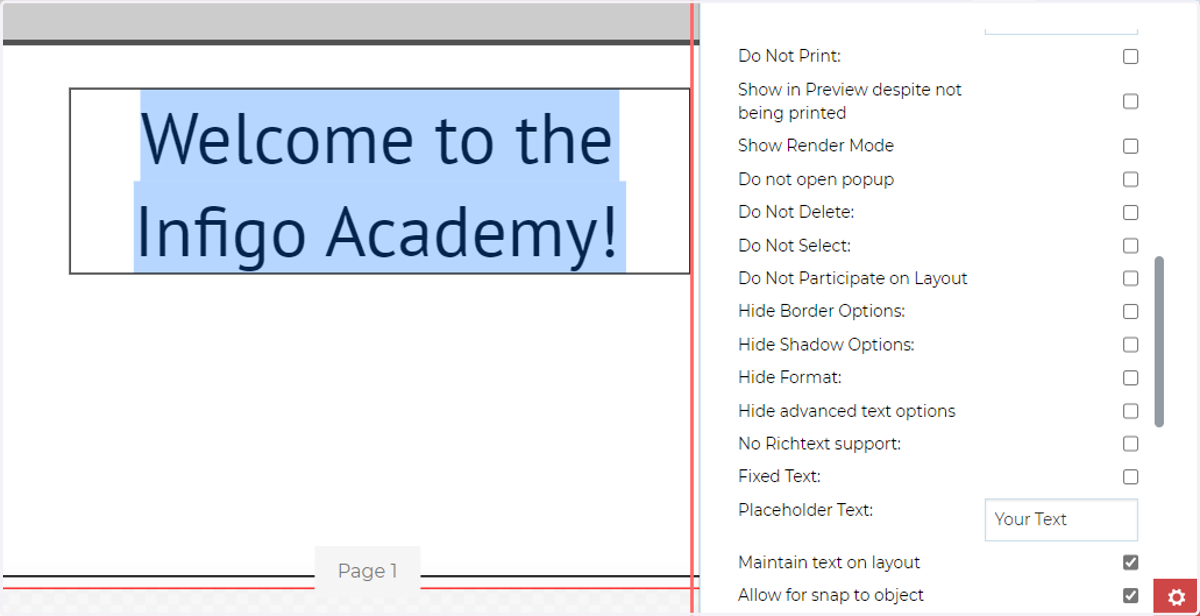Check the Hide Format option
The width and height of the screenshot is (1200, 616).
coord(1130,378)
